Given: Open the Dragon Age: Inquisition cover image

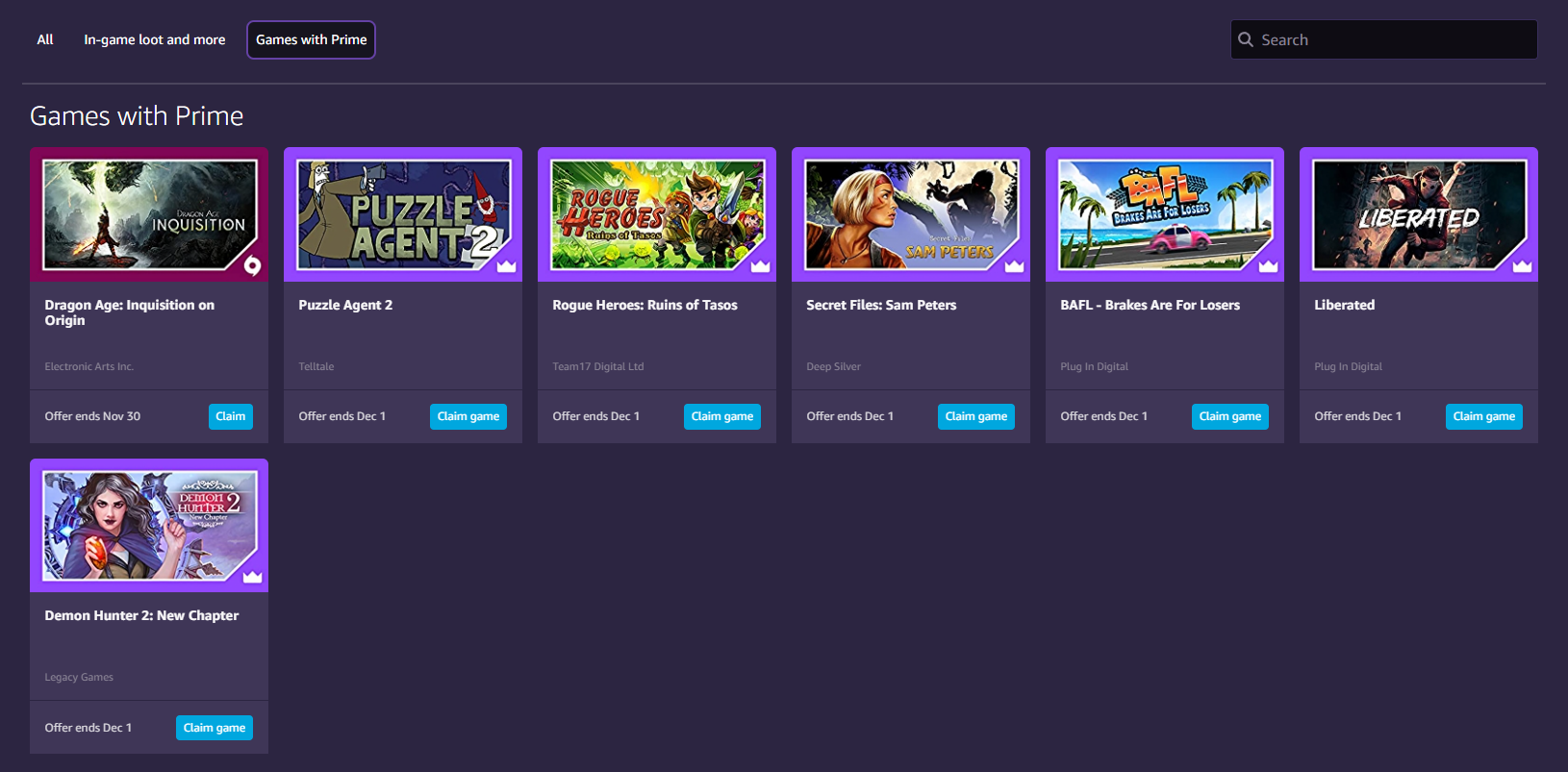Looking at the screenshot, I should (x=149, y=214).
